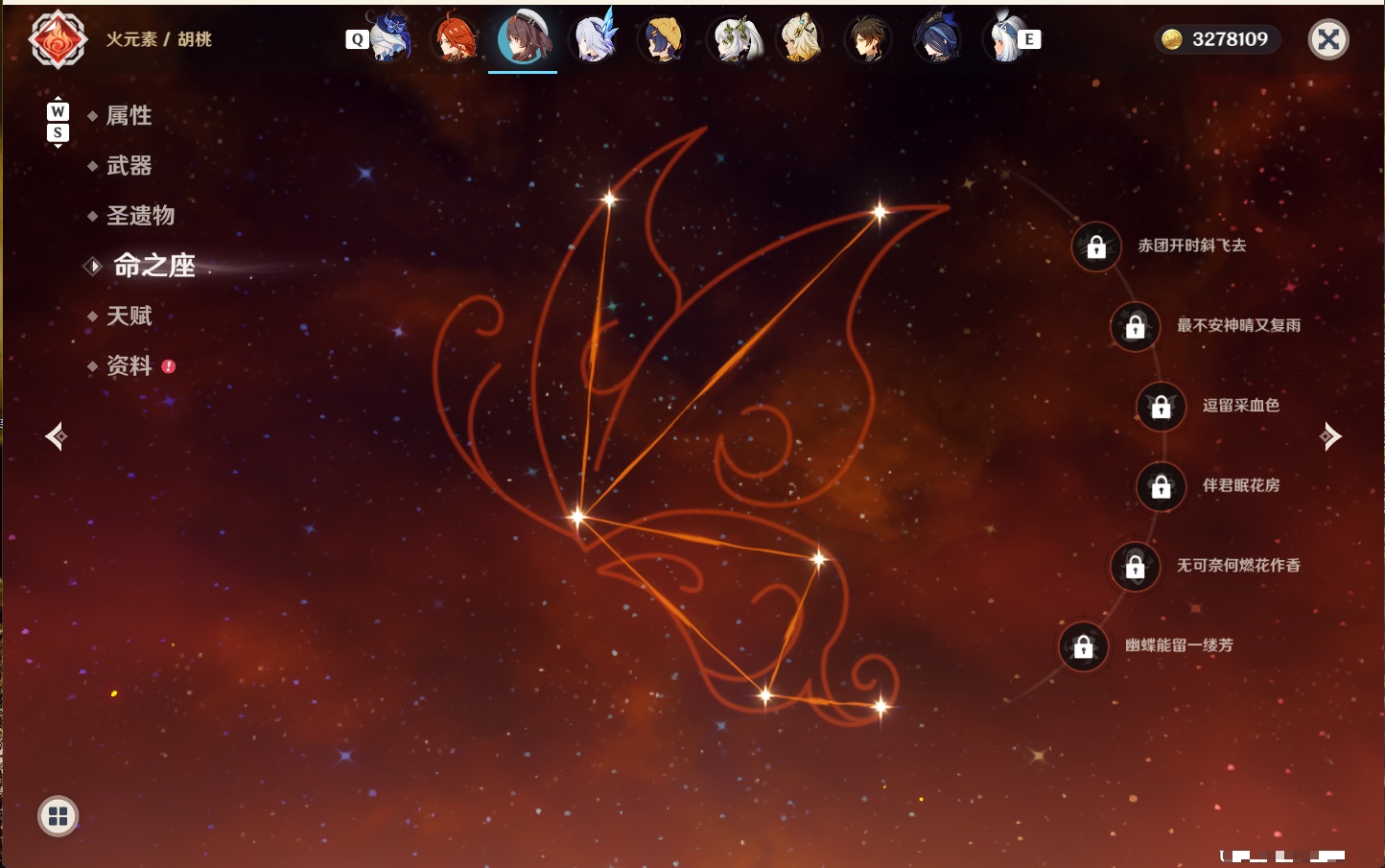
Task: Select the locked 无可奈何燃花作香 constellation
Action: point(1135,567)
